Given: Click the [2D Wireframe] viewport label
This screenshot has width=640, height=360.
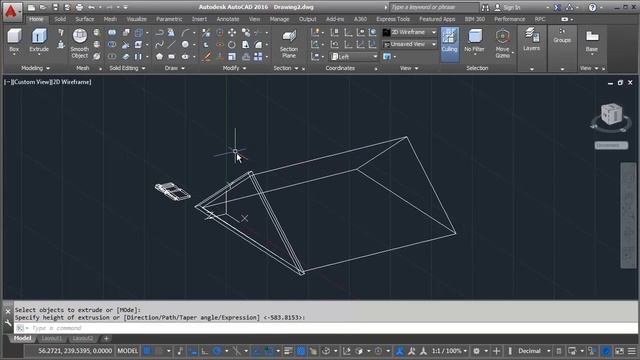Looking at the screenshot, I should pos(71,82).
